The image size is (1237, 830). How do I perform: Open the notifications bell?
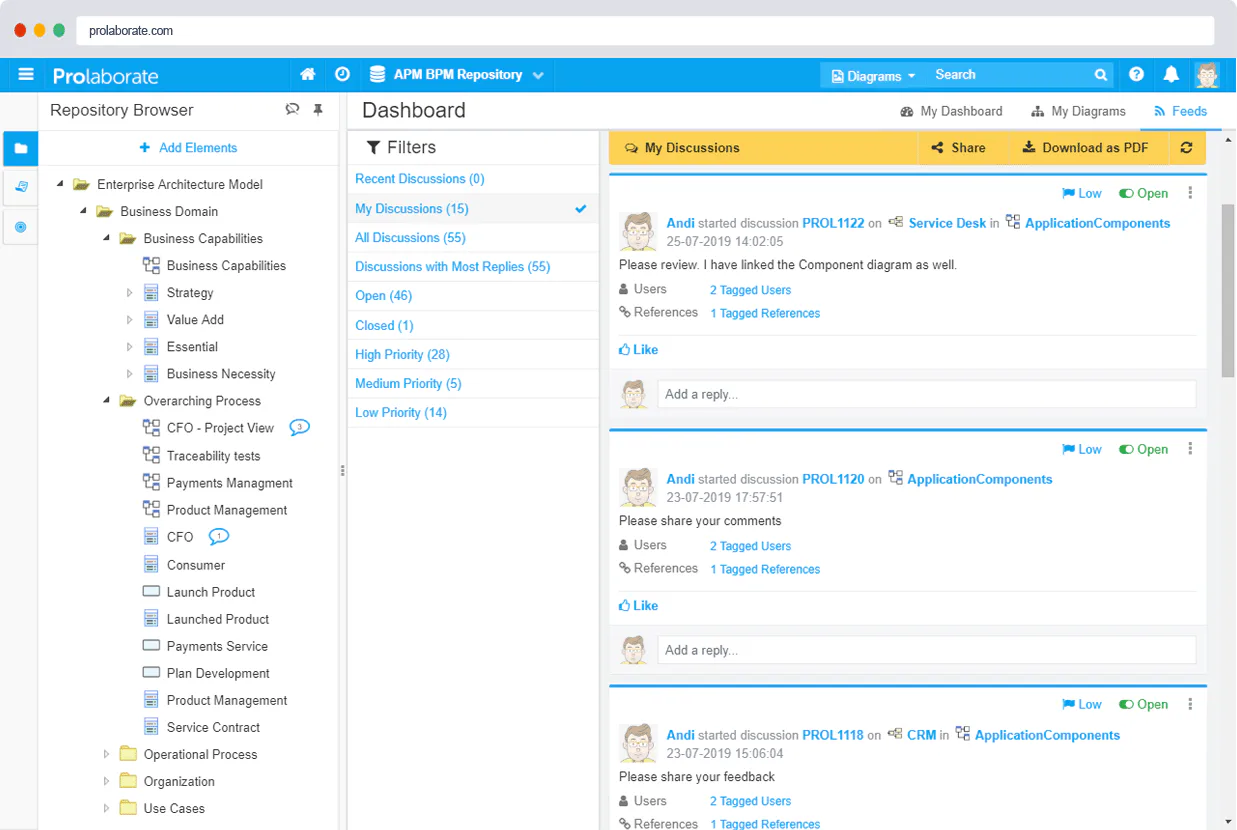pos(1171,75)
